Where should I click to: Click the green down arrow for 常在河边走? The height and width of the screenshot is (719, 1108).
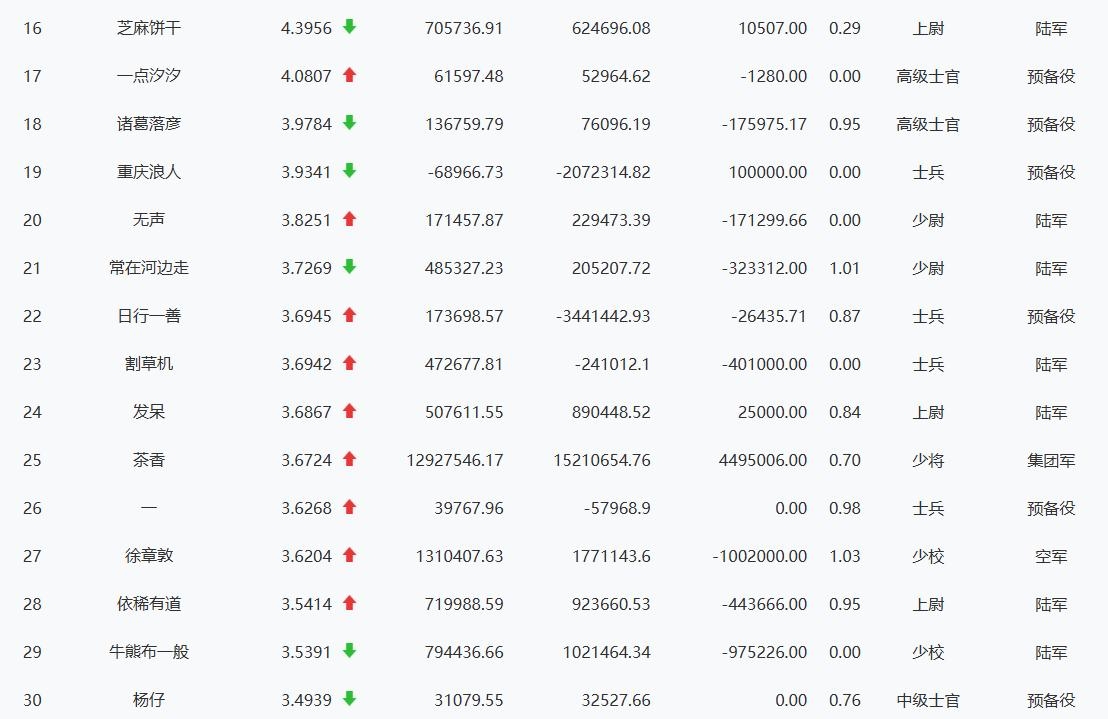coord(349,267)
